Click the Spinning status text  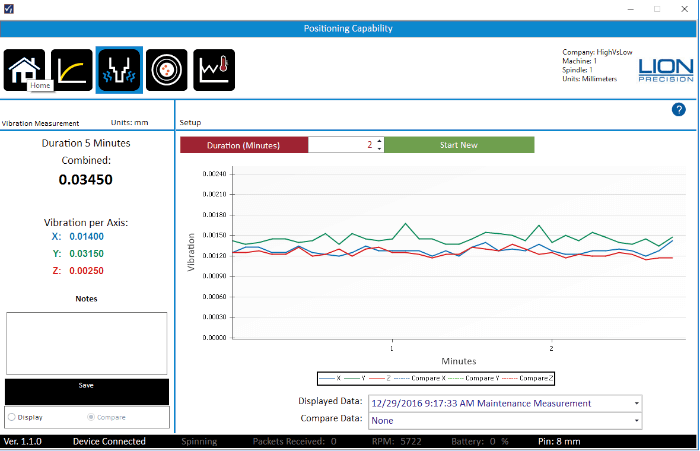point(199,441)
